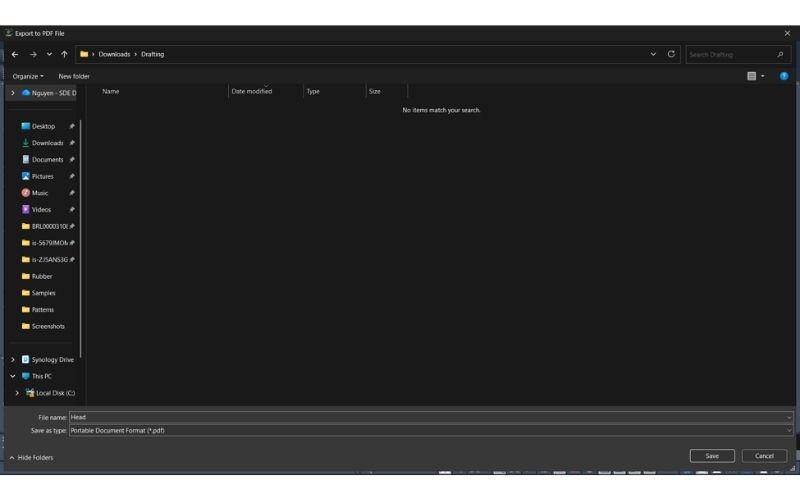Open Downloads in the sidebar
The width and height of the screenshot is (800, 500).
point(47,143)
